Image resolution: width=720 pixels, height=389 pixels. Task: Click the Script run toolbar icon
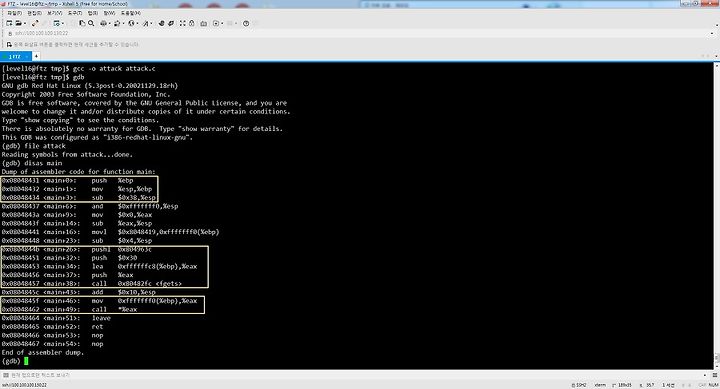[x=216, y=23]
